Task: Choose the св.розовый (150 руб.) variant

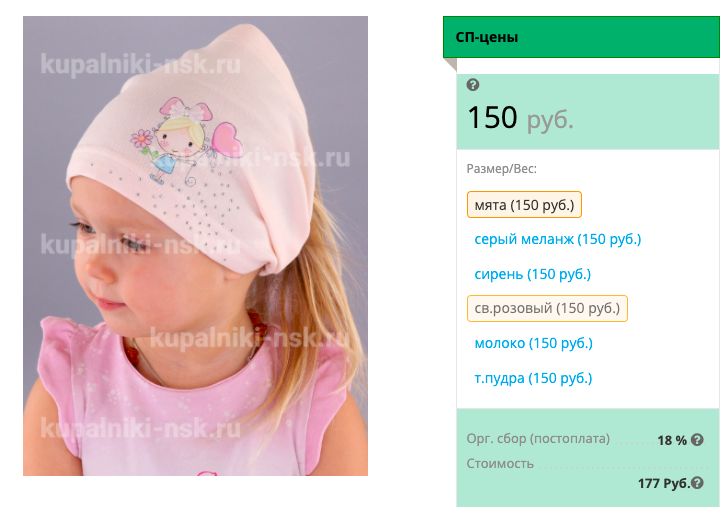Action: pos(547,308)
